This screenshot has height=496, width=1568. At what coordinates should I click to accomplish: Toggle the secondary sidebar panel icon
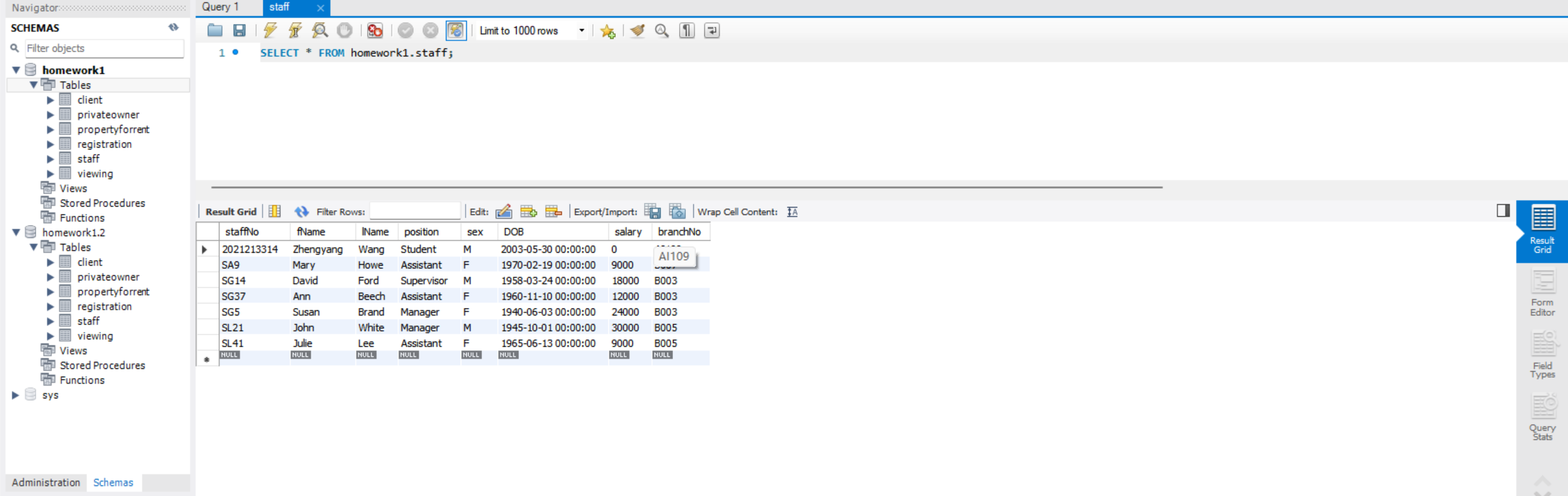point(1503,211)
